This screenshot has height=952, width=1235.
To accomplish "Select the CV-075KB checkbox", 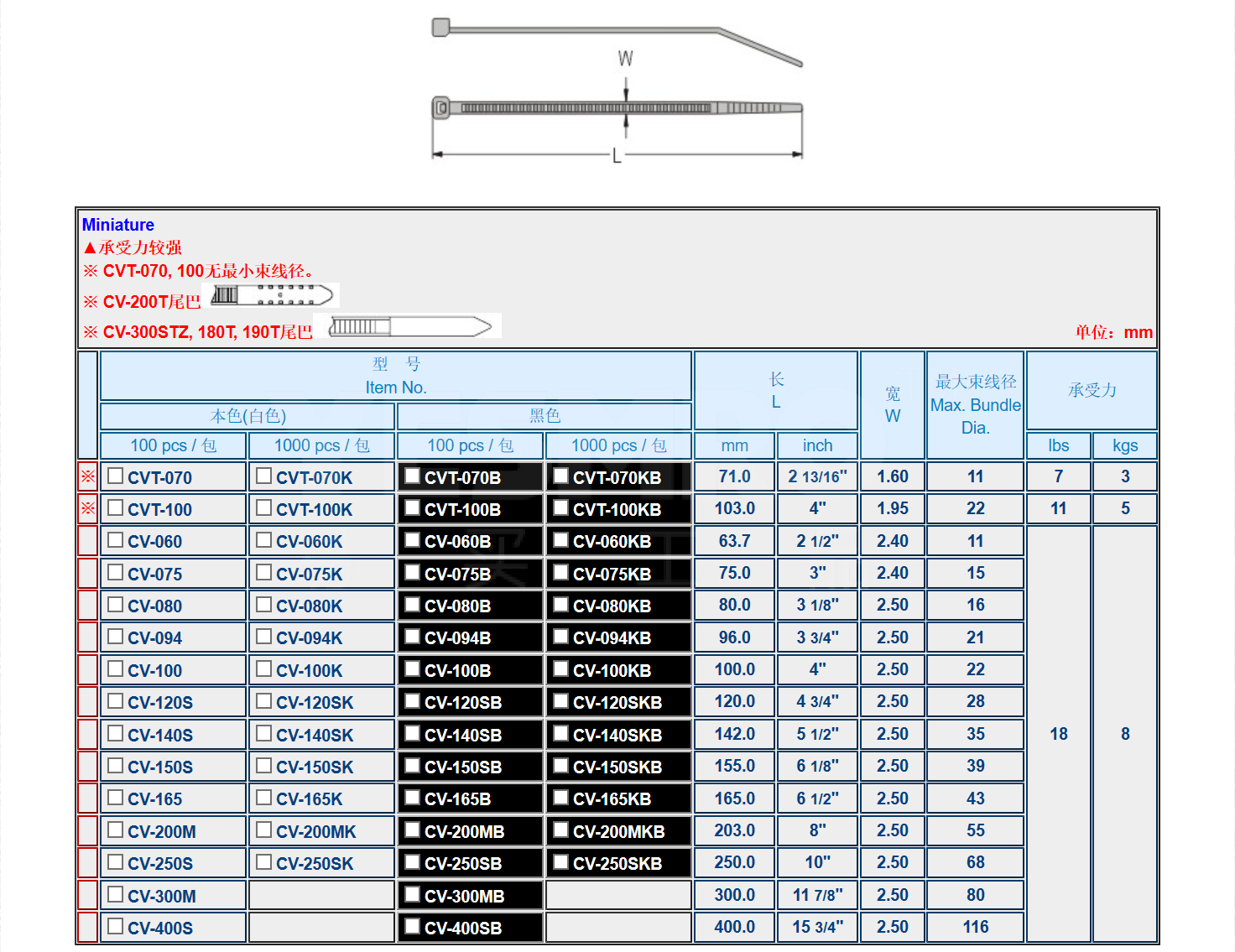I will pyautogui.click(x=561, y=572).
